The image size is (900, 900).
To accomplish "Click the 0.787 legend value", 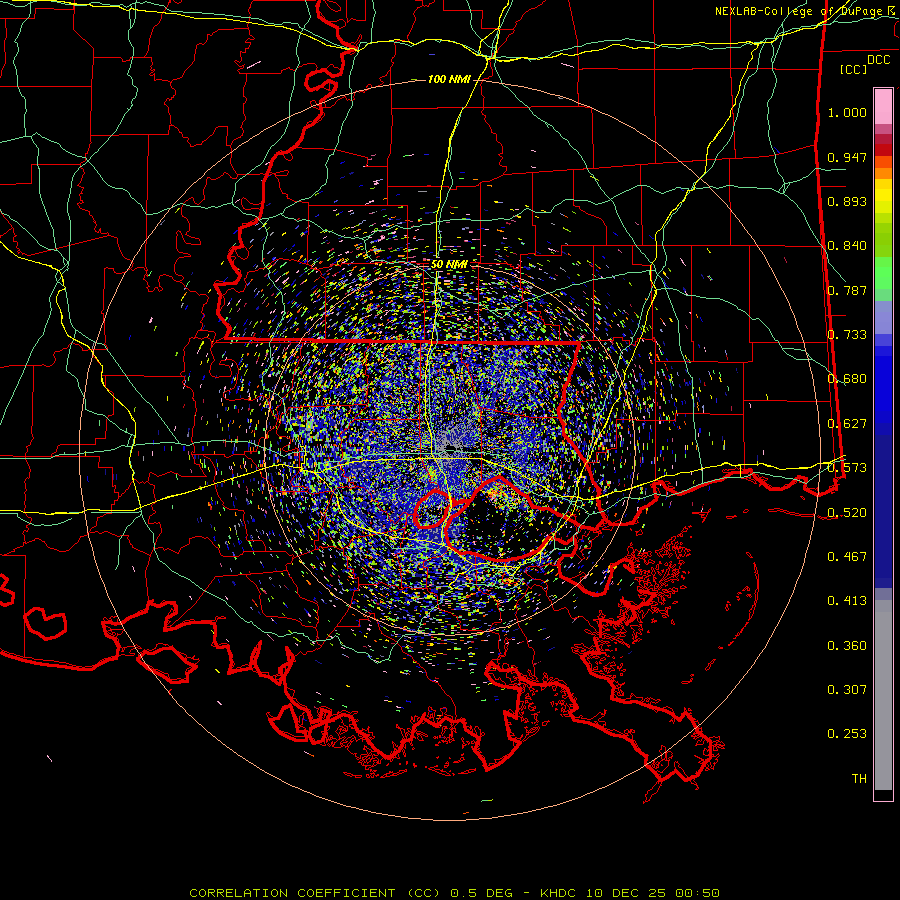I will [847, 290].
